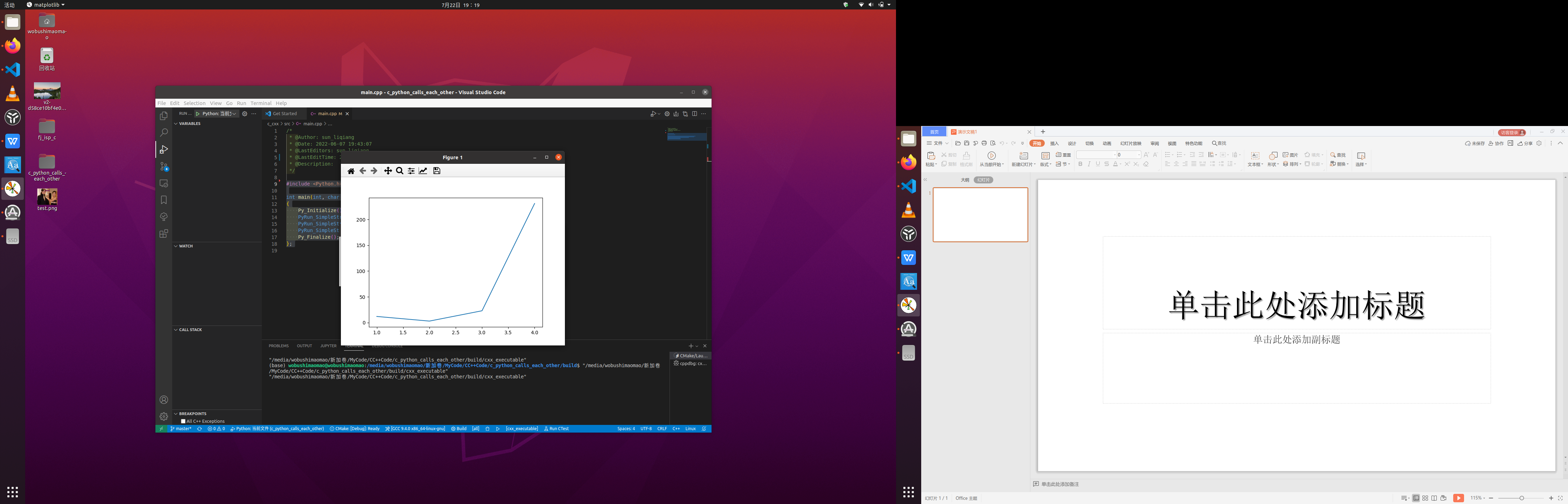Select the Pan tool in Figure 1

(x=388, y=171)
